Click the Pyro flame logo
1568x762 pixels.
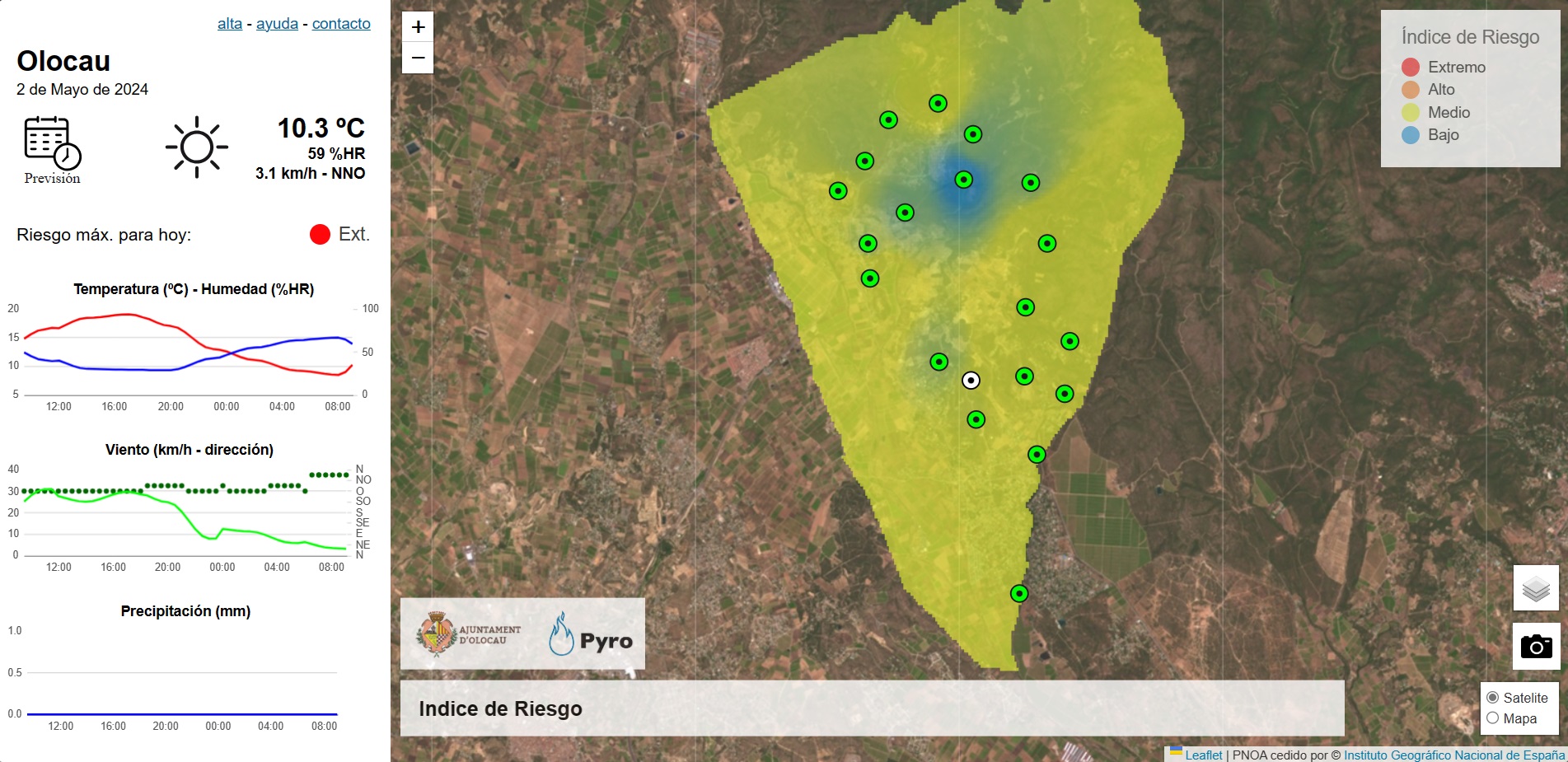[564, 633]
